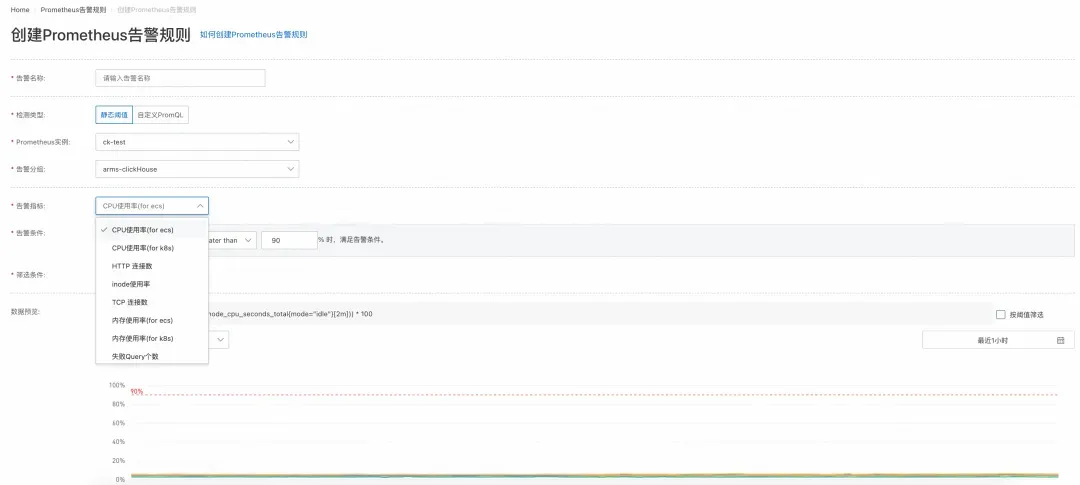Click the 告警名称 input field

click(x=180, y=78)
